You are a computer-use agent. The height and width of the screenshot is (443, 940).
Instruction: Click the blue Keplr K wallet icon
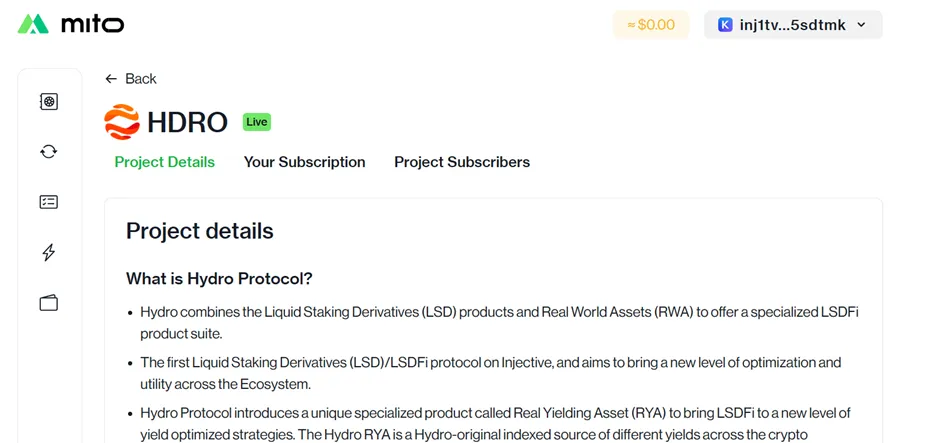pos(725,25)
